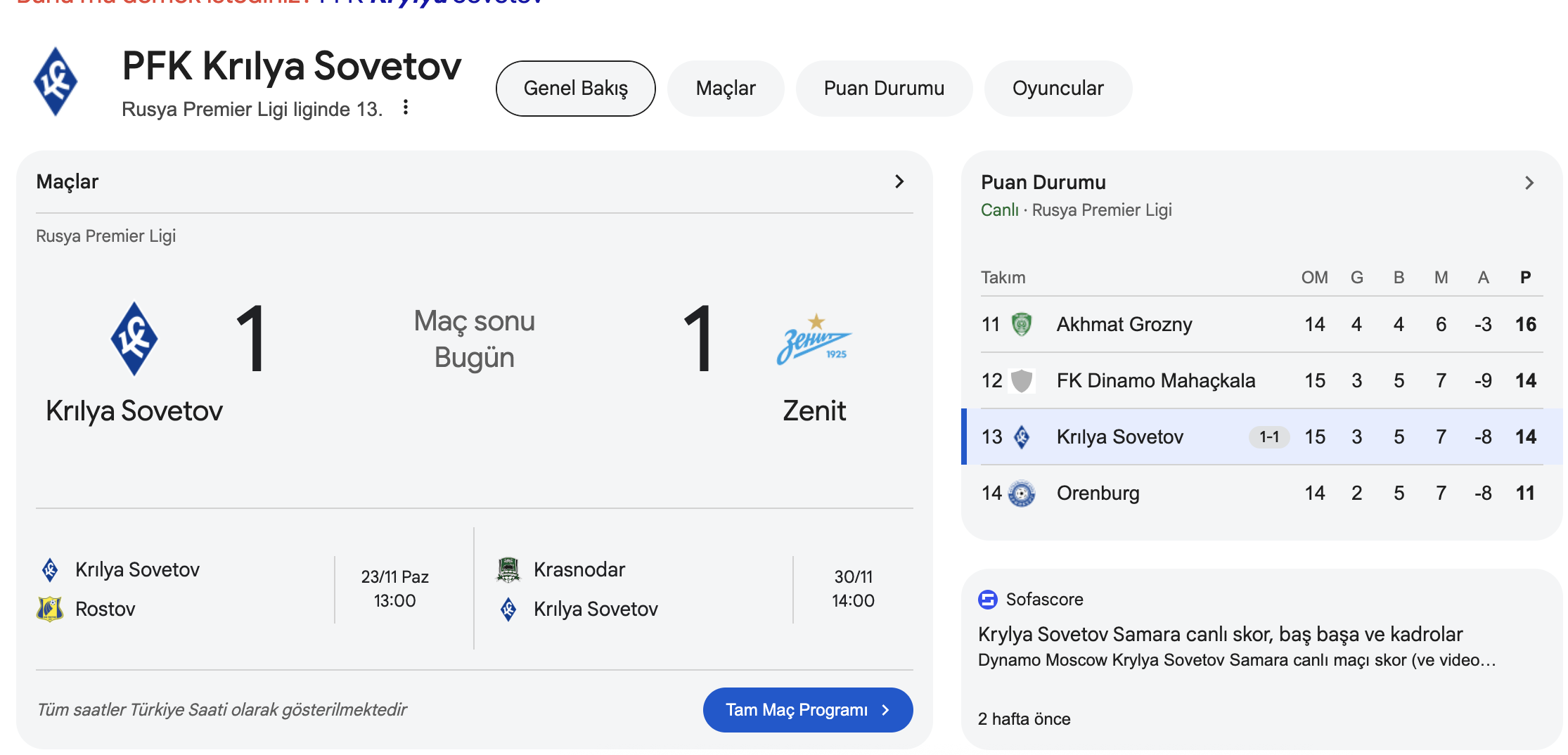The width and height of the screenshot is (1568, 755).
Task: Click the Krasnodar crest in fixtures
Action: (x=508, y=569)
